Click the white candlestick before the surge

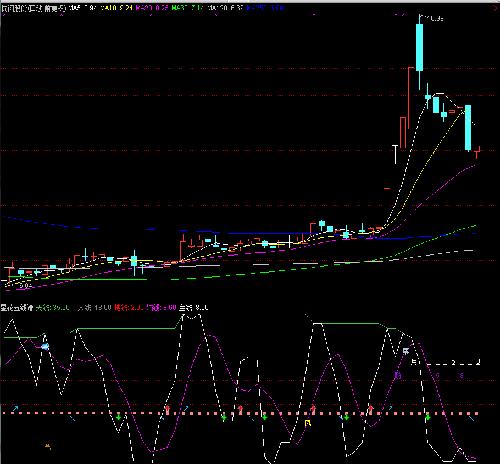pyautogui.click(x=396, y=154)
